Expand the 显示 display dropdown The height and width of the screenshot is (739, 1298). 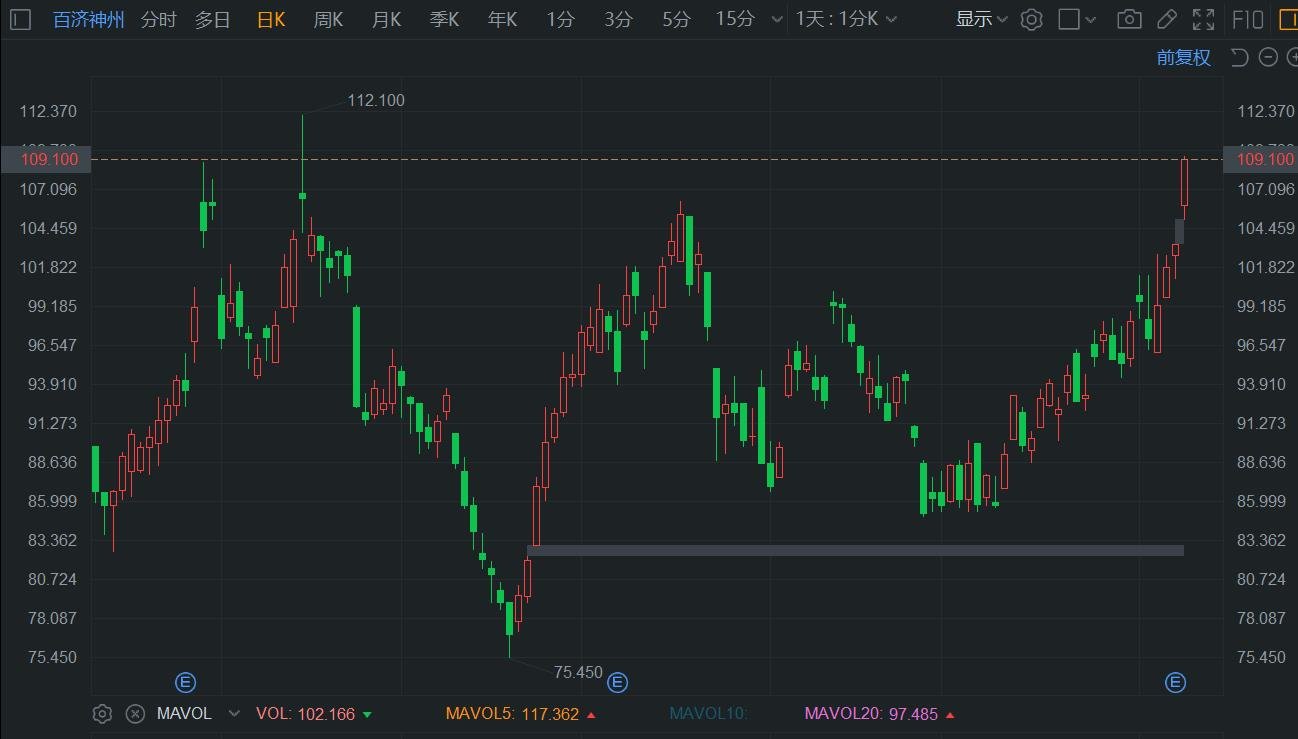tap(981, 19)
